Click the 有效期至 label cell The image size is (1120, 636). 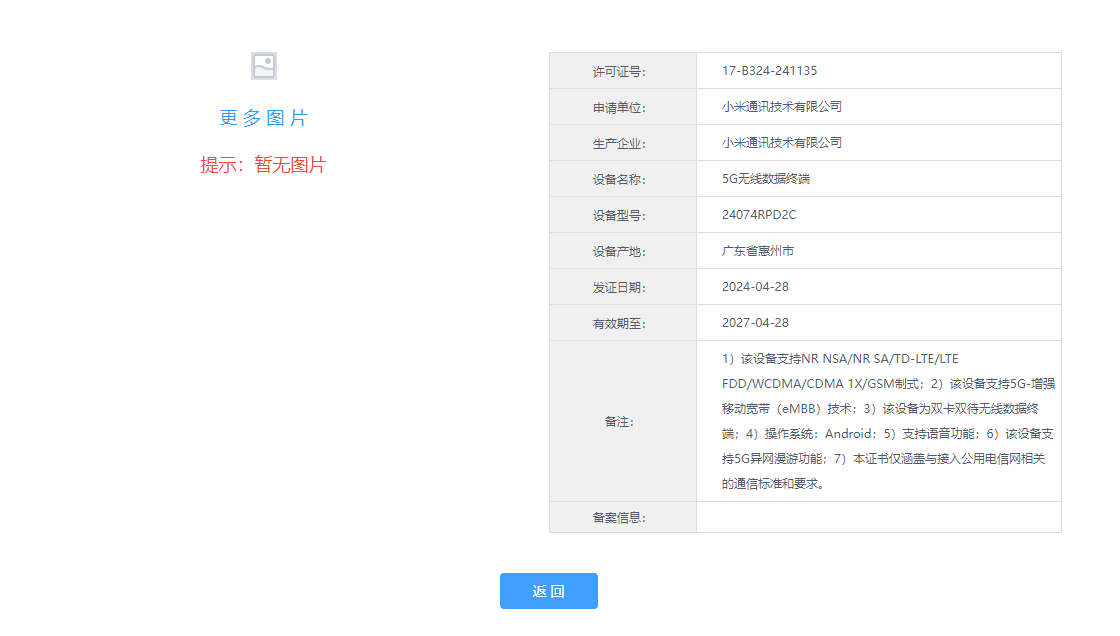623,323
